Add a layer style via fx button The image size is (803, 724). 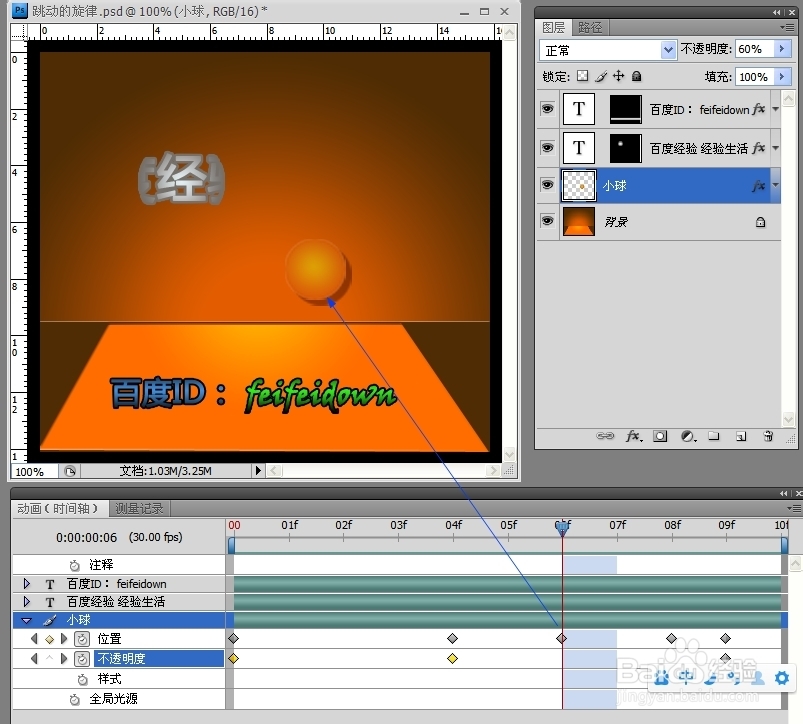pyautogui.click(x=633, y=436)
